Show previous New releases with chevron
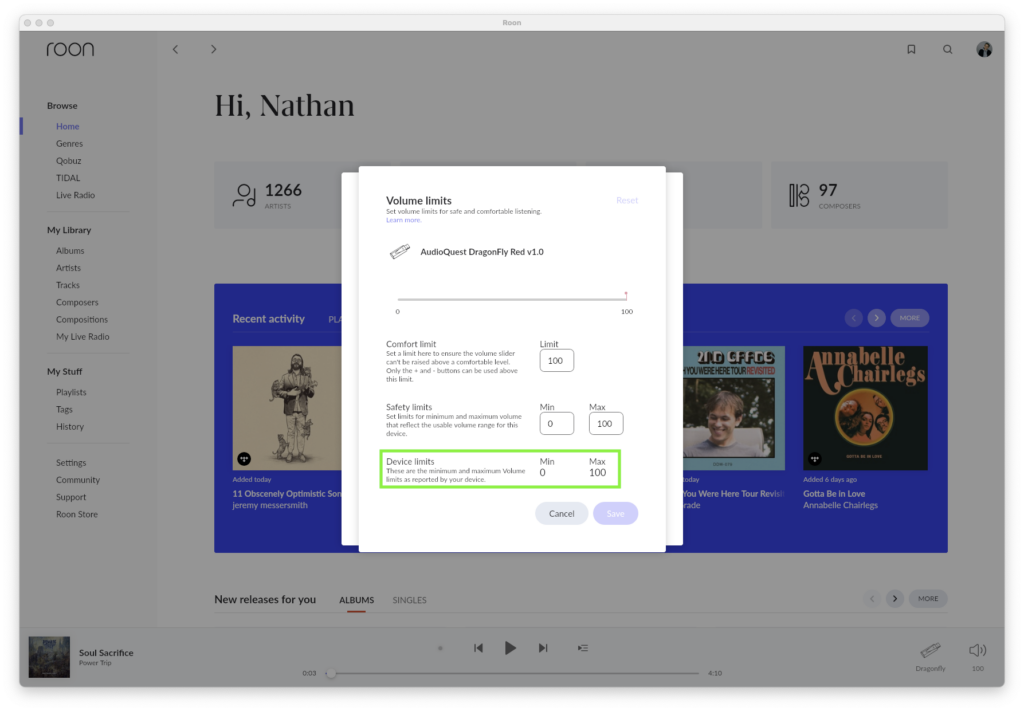Image resolution: width=1024 pixels, height=711 pixels. coord(871,599)
